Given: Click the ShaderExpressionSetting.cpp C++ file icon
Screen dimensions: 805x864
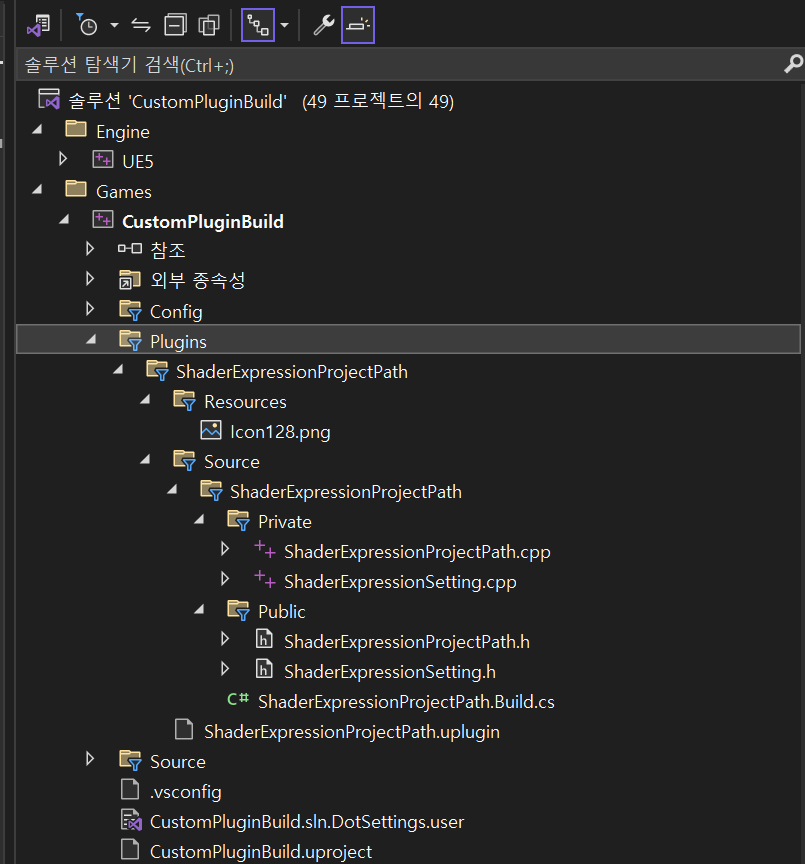Looking at the screenshot, I should (x=265, y=580).
